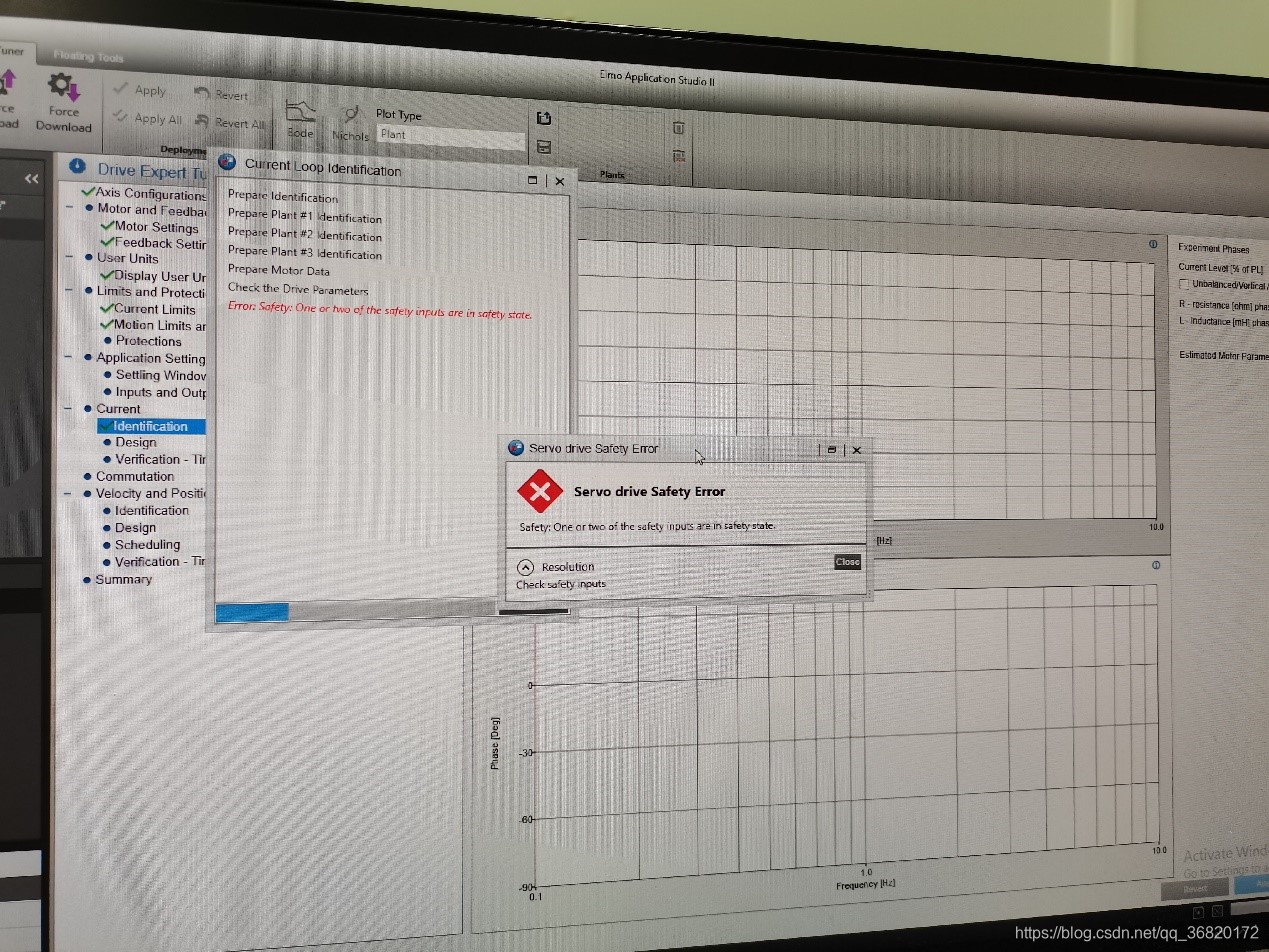This screenshot has height=952, width=1269.
Task: Click the X on the Safety Error dialog
Action: pyautogui.click(x=856, y=450)
